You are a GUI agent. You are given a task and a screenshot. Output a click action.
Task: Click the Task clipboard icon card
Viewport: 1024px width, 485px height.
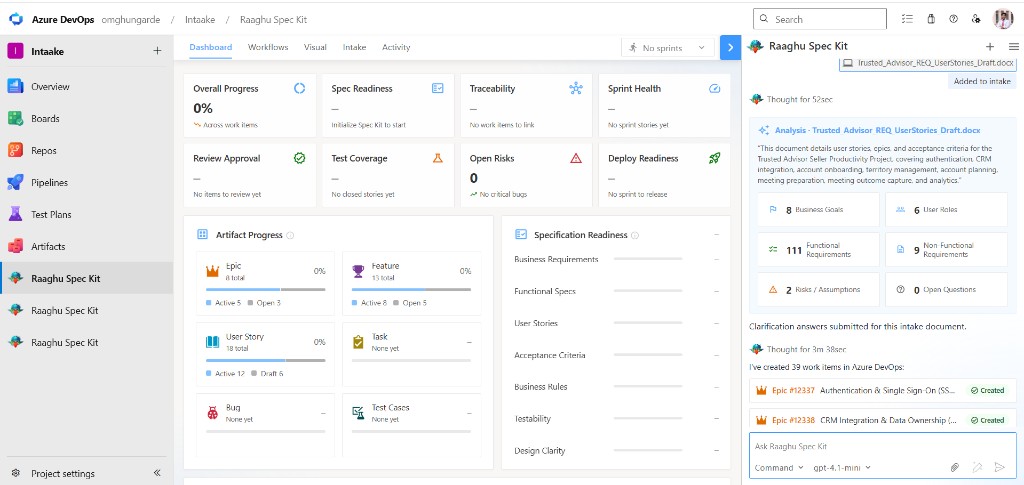click(358, 341)
